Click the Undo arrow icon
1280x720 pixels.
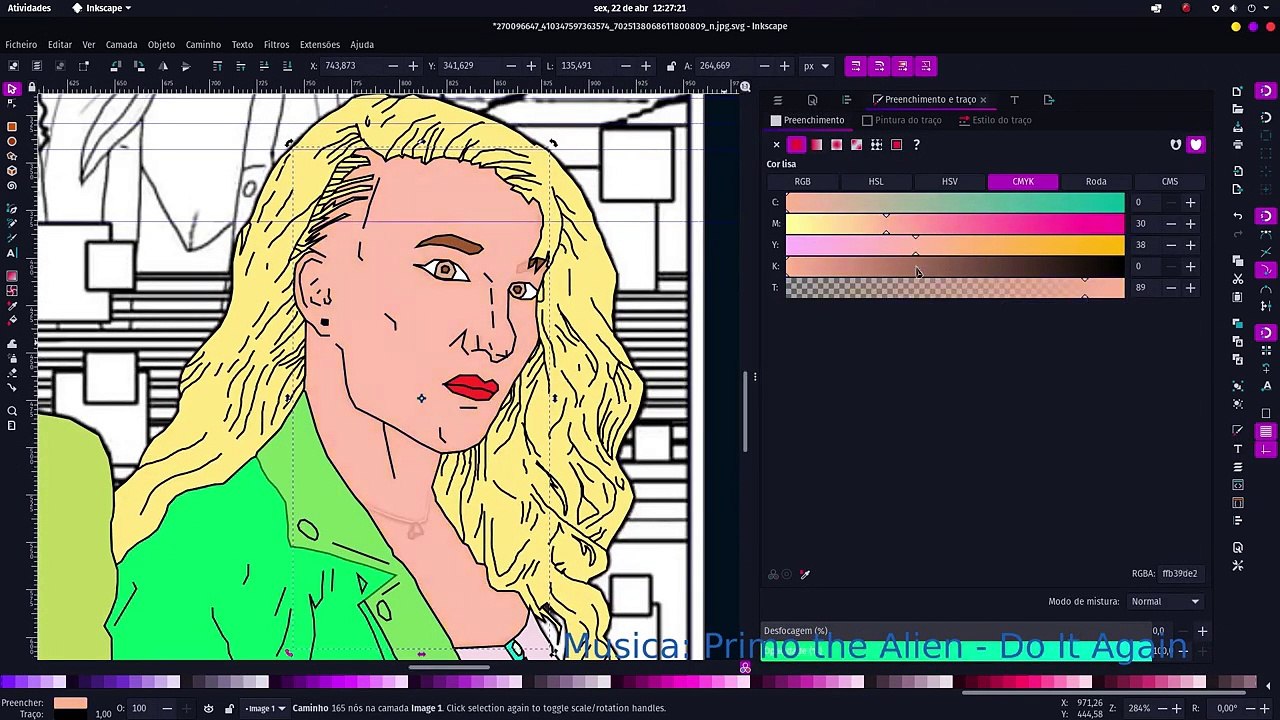click(1238, 216)
